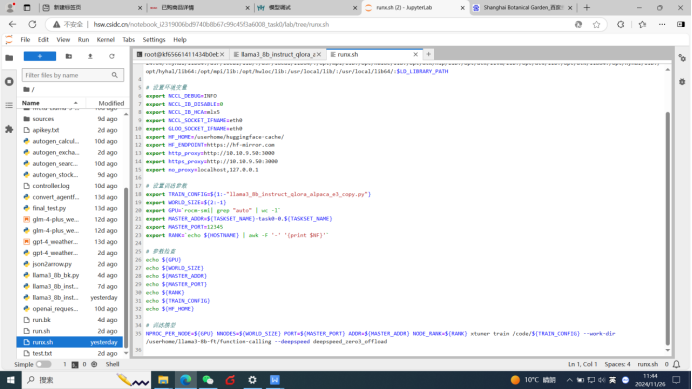
Task: Open the Windows Start menu
Action: pyautogui.click(x=11, y=380)
